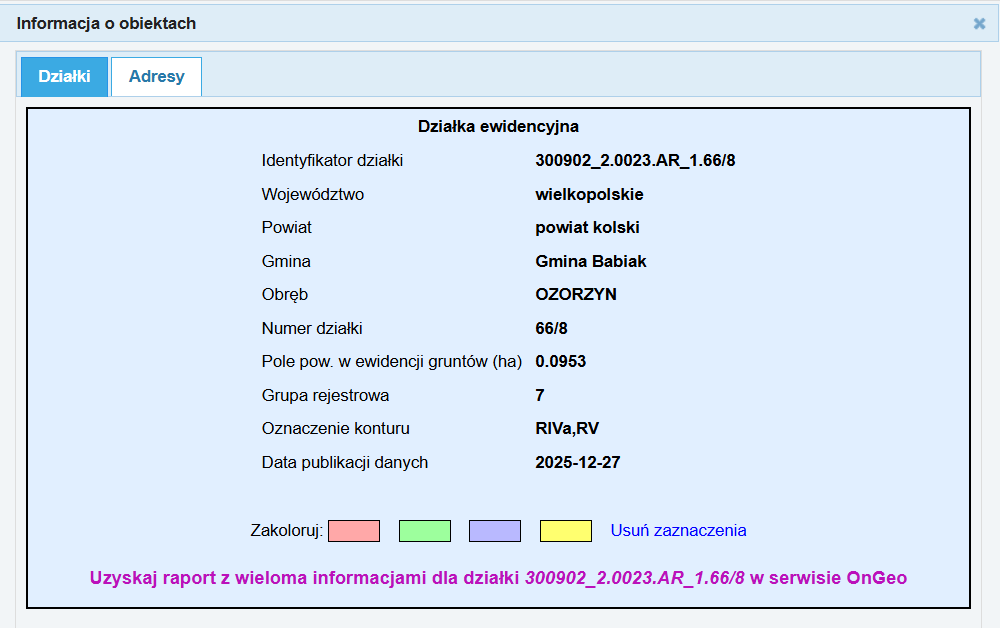This screenshot has width=1000, height=628.
Task: Select the Powiat value powiat kolski
Action: [587, 227]
